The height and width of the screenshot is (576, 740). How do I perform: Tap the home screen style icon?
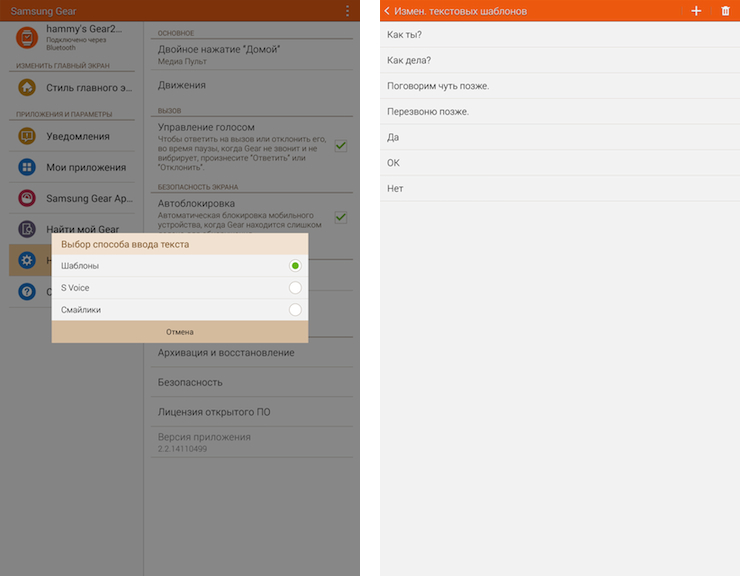[x=27, y=87]
